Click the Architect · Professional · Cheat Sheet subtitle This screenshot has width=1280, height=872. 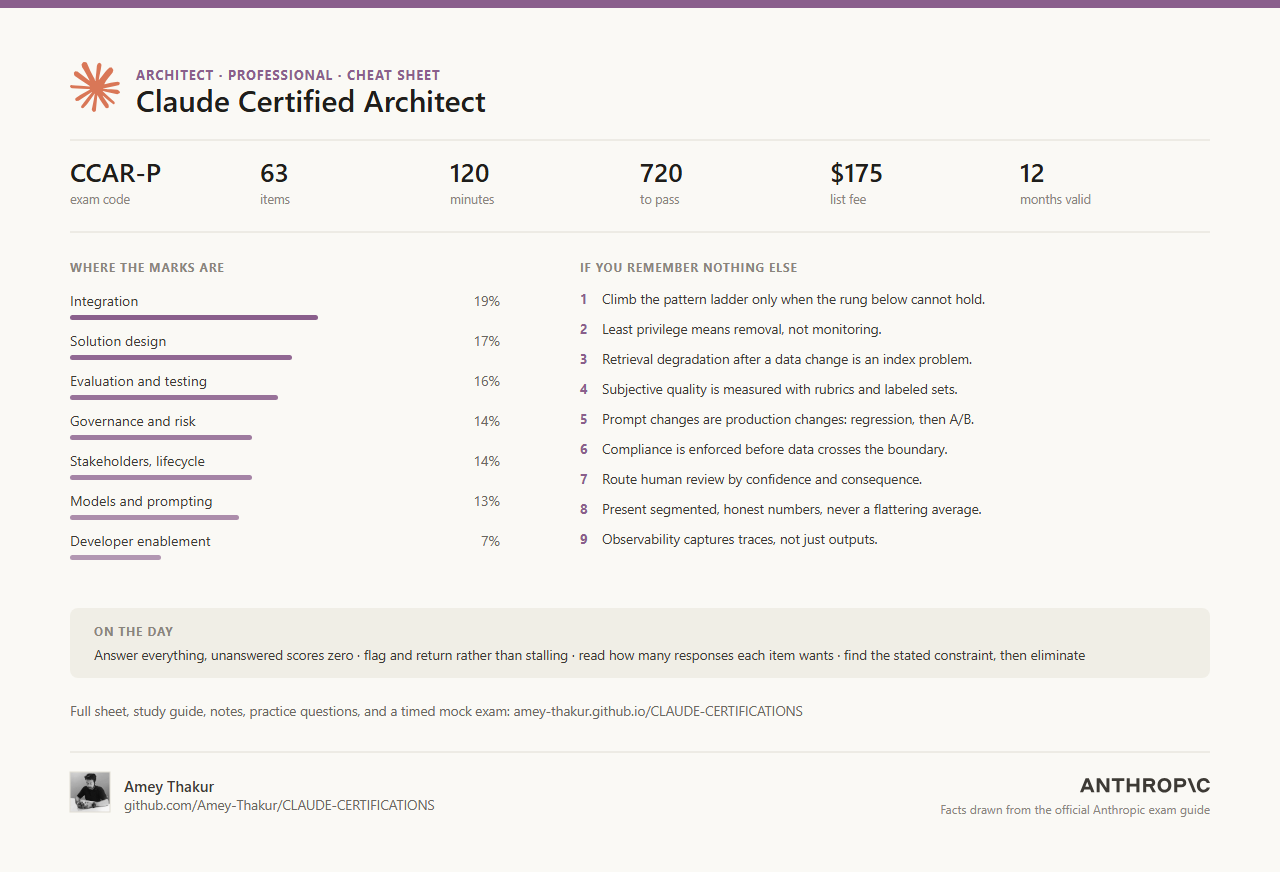pos(288,75)
